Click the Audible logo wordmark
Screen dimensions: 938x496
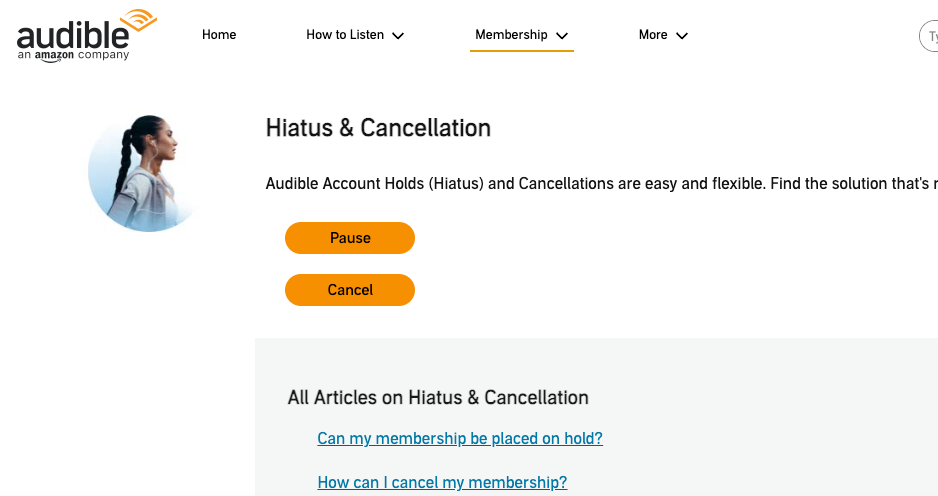[x=72, y=36]
